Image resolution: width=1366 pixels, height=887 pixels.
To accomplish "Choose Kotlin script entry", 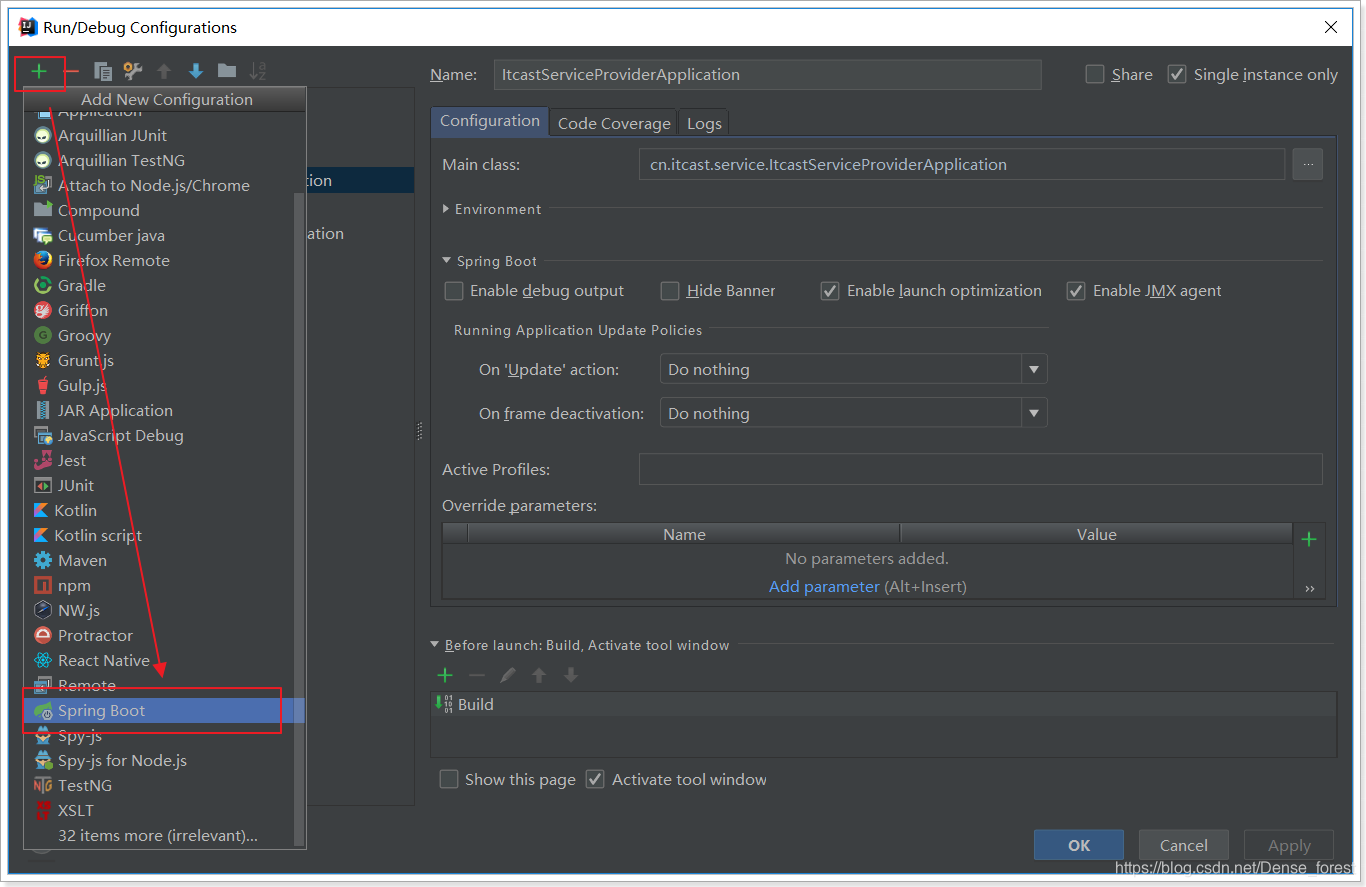I will pyautogui.click(x=159, y=536).
